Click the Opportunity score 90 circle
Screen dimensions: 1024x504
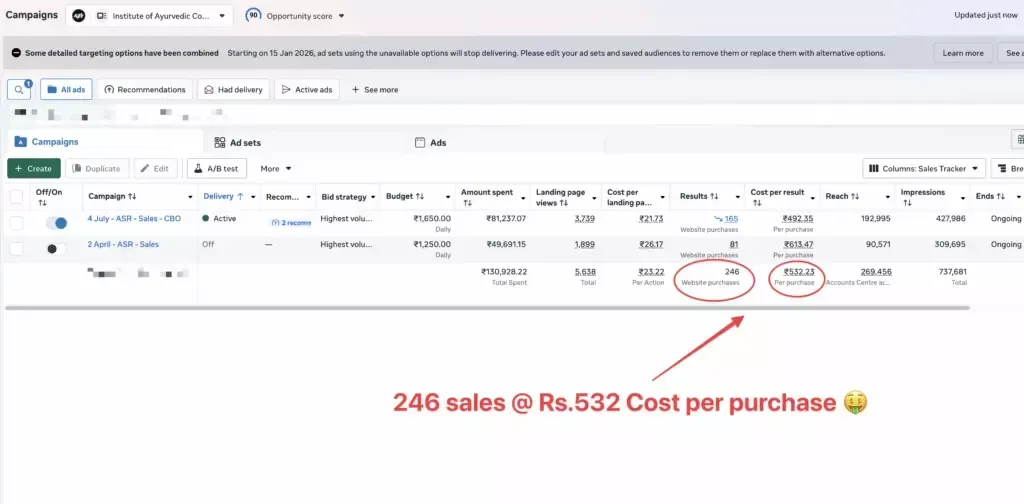click(x=253, y=15)
